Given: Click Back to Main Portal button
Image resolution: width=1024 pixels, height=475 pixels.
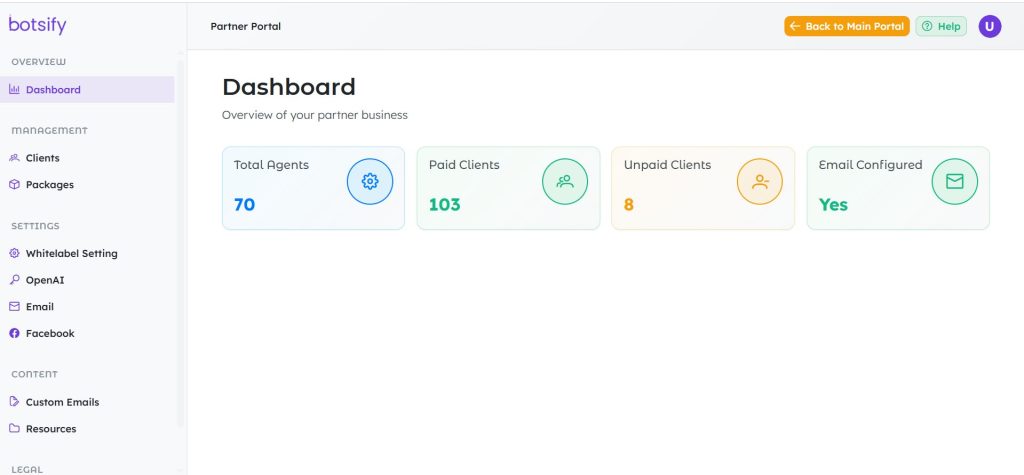Looking at the screenshot, I should point(846,27).
